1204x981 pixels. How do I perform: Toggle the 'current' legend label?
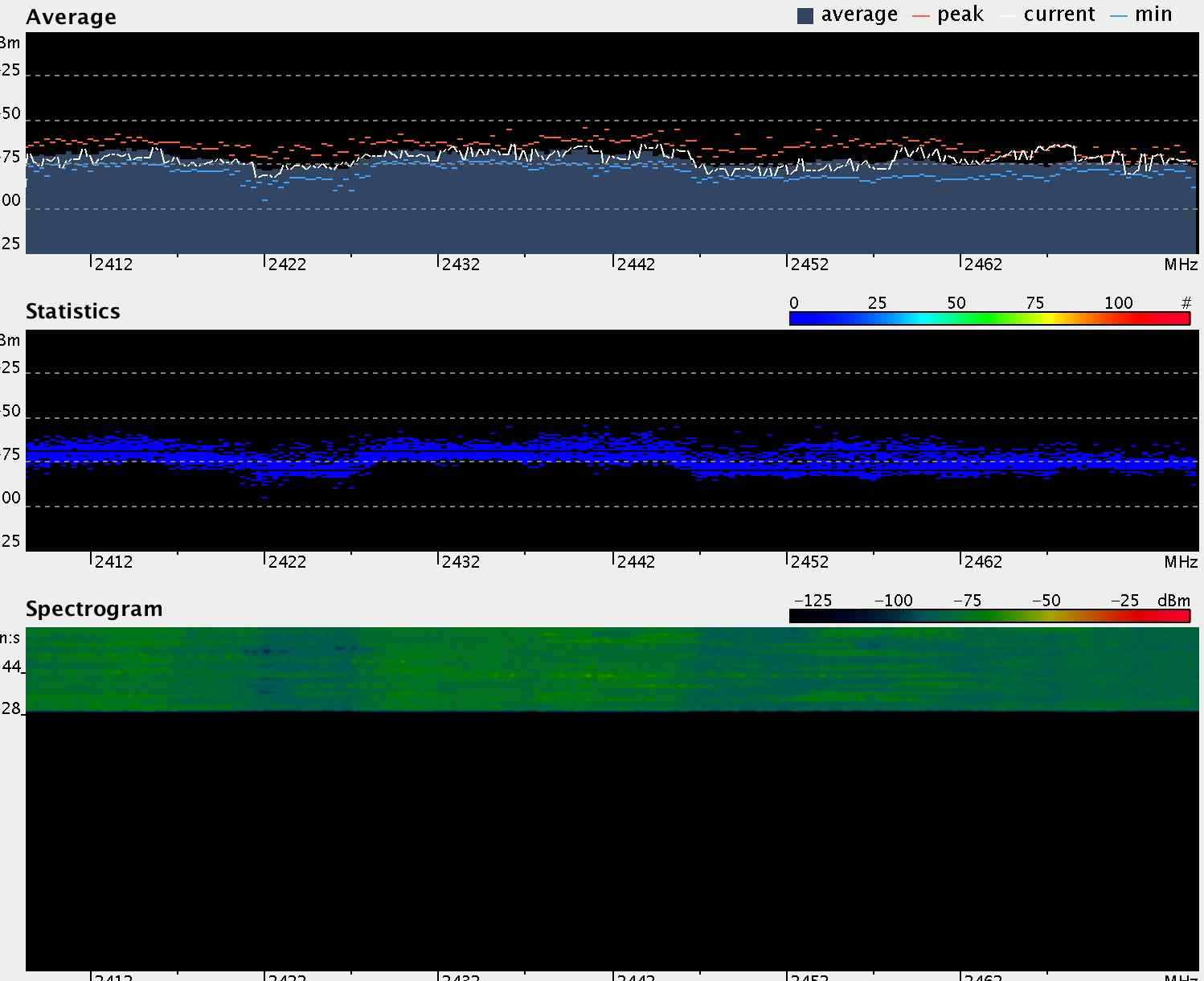pyautogui.click(x=1059, y=14)
